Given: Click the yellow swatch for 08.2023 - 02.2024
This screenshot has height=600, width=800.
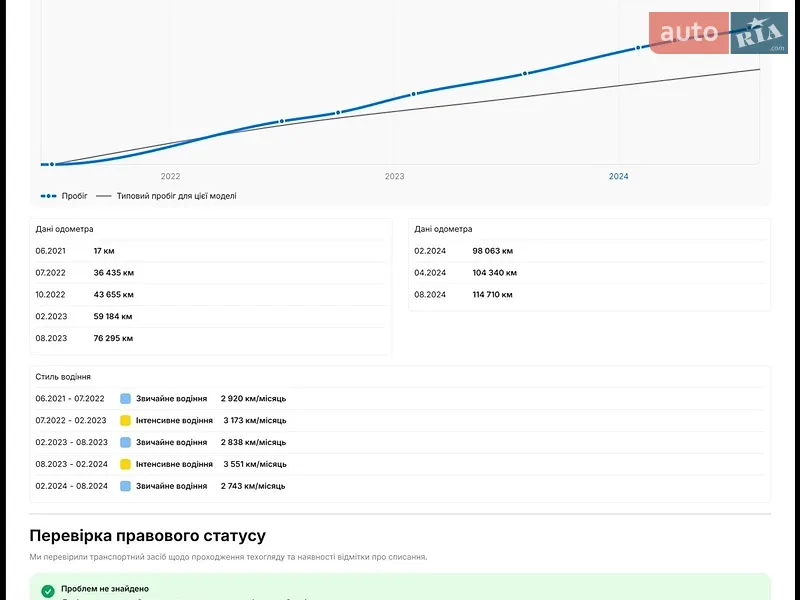Looking at the screenshot, I should [126, 464].
